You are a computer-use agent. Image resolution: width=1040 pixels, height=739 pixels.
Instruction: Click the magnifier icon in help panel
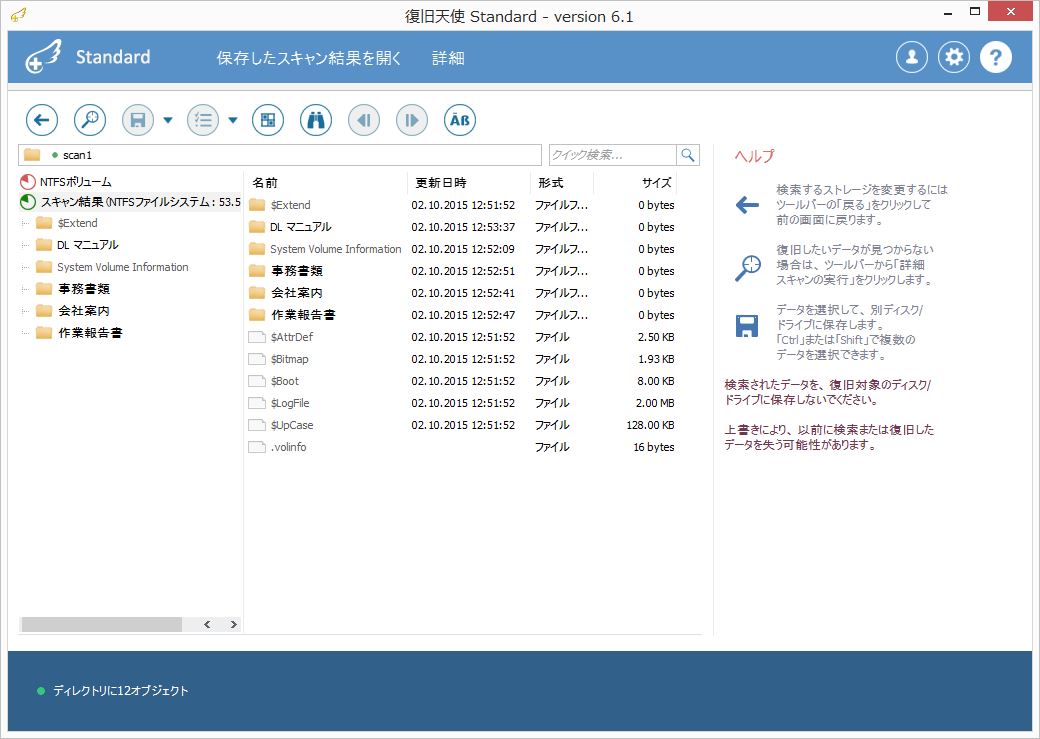coord(748,267)
